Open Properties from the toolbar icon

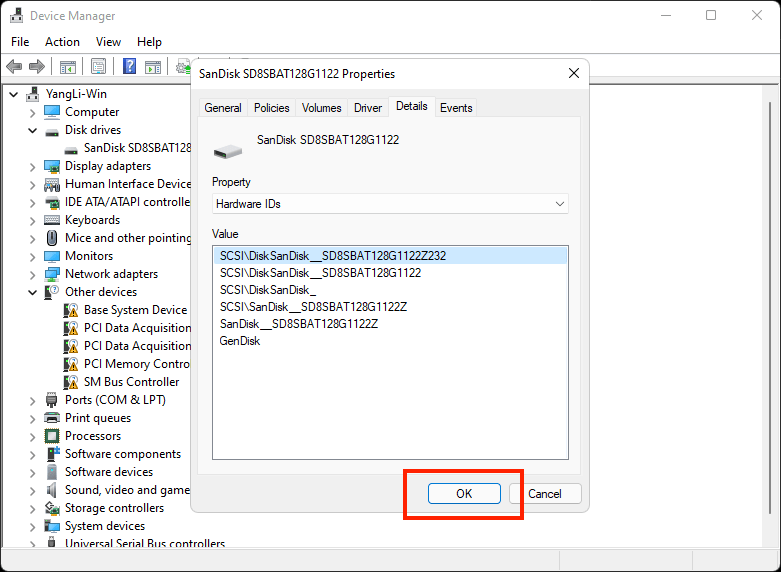[x=98, y=66]
